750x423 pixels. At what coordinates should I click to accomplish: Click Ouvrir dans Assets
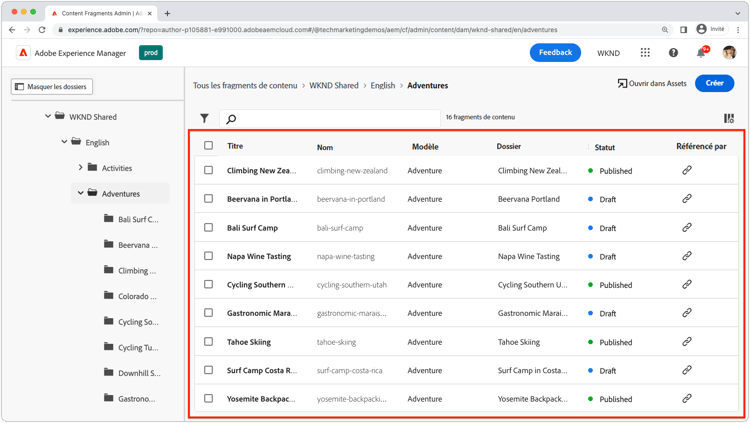[652, 83]
